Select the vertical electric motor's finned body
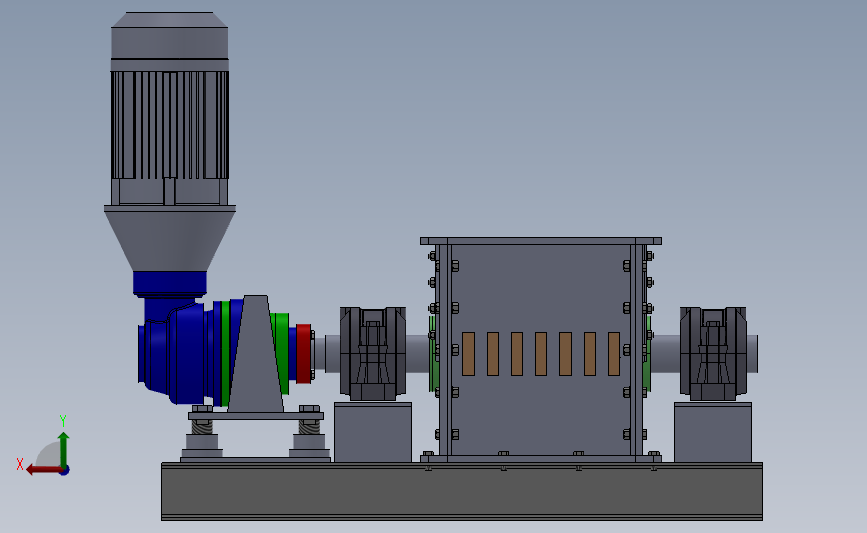This screenshot has height=533, width=867. click(170, 125)
